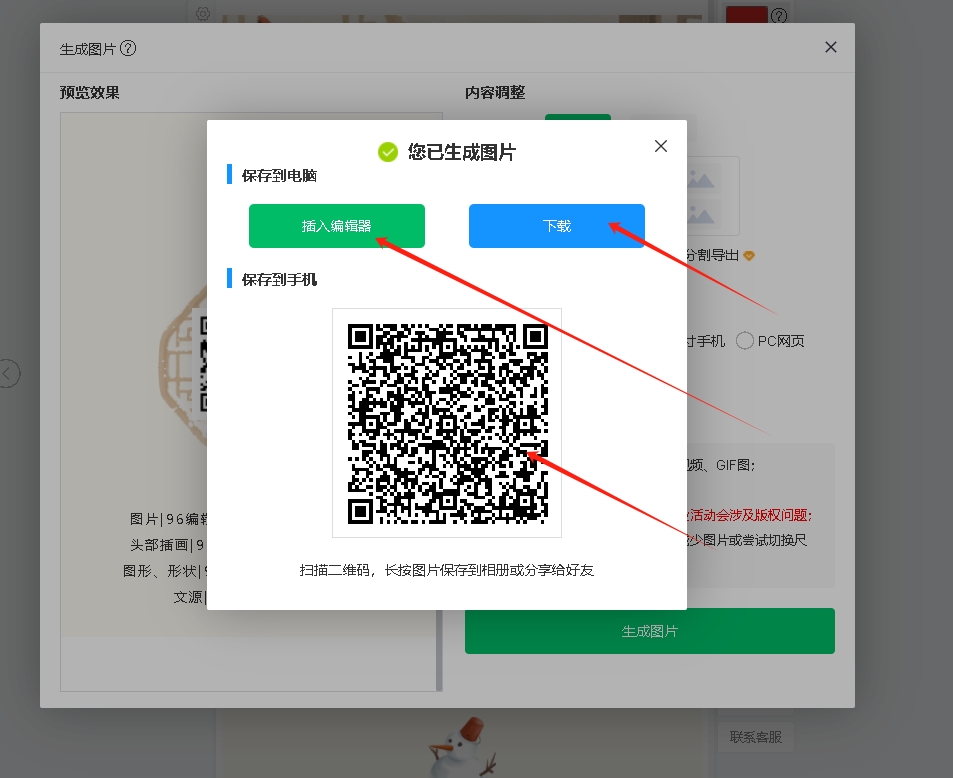953x778 pixels.
Task: Click the gear settings icon at the top
Action: (x=203, y=13)
